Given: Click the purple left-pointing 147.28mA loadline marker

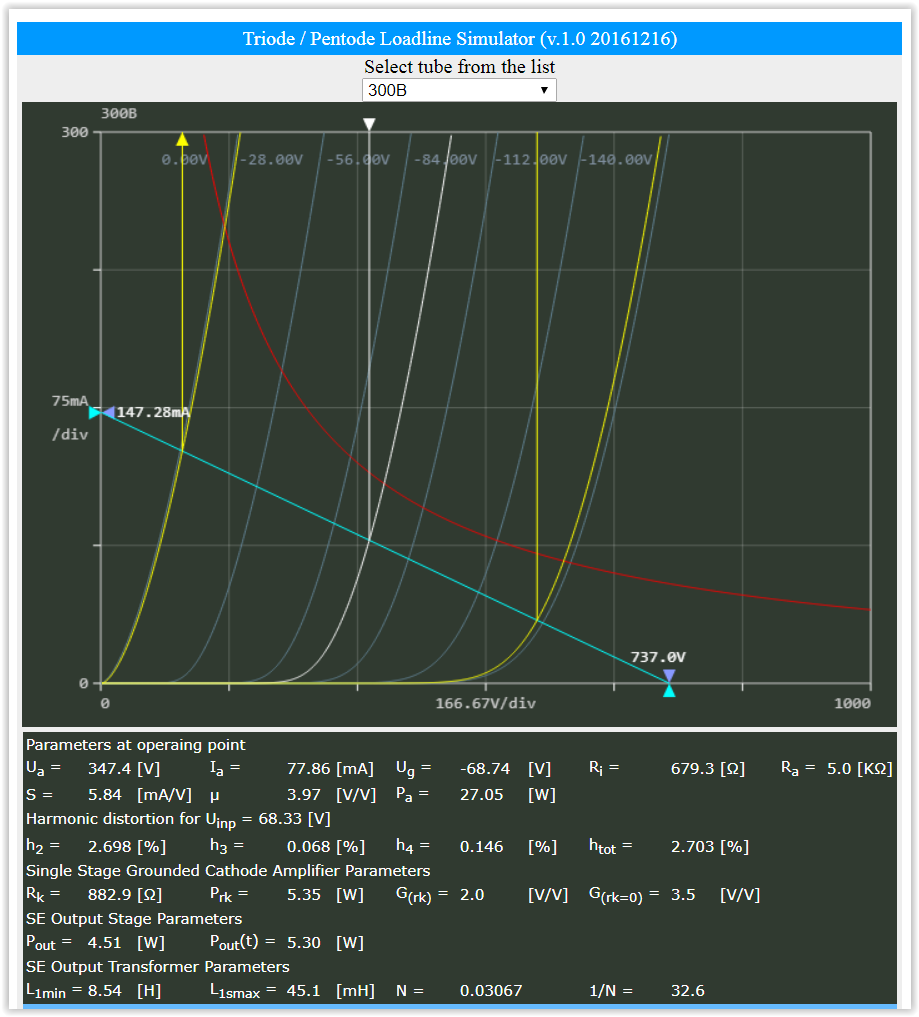Looking at the screenshot, I should 108,413.
